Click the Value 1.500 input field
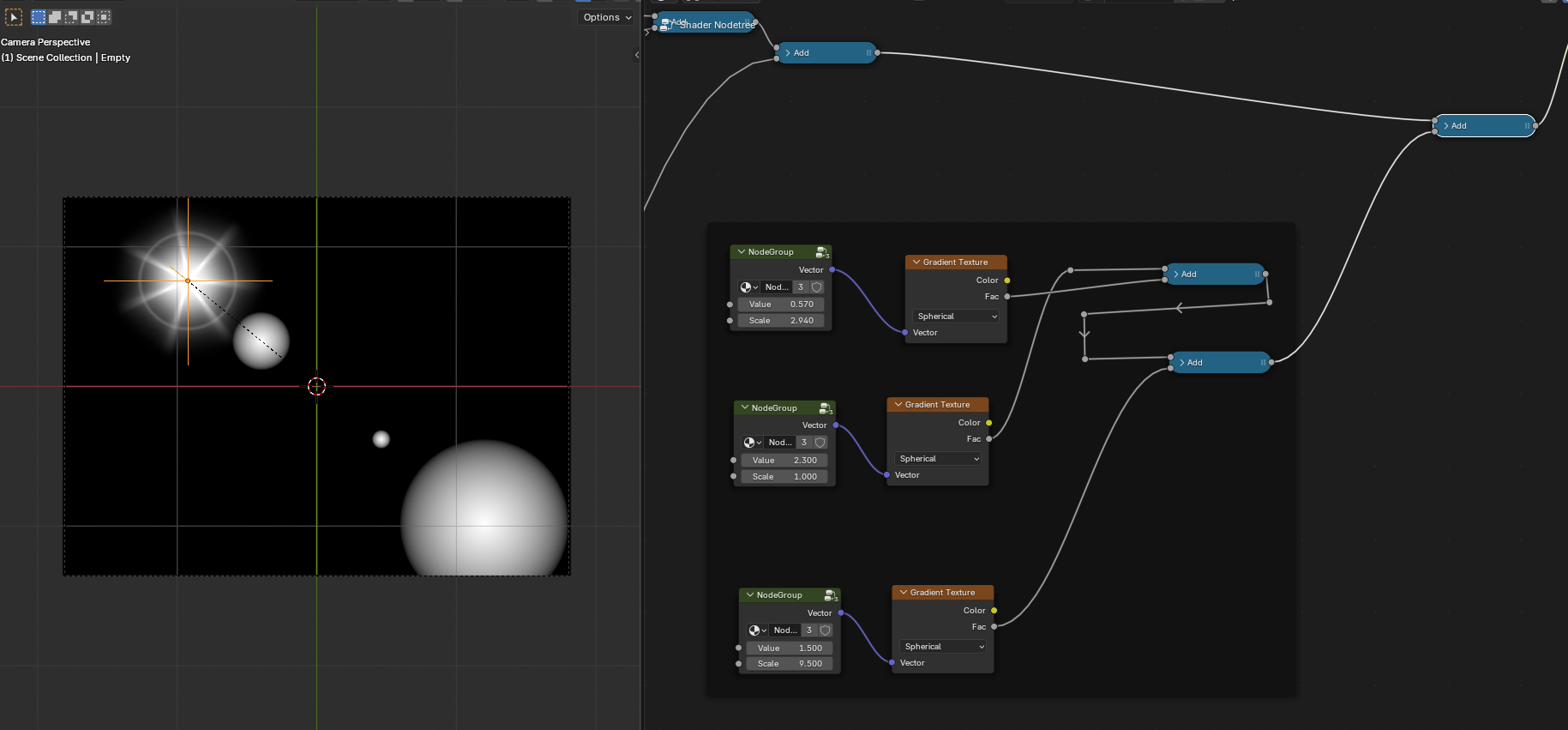Image resolution: width=1568 pixels, height=730 pixels. (790, 649)
